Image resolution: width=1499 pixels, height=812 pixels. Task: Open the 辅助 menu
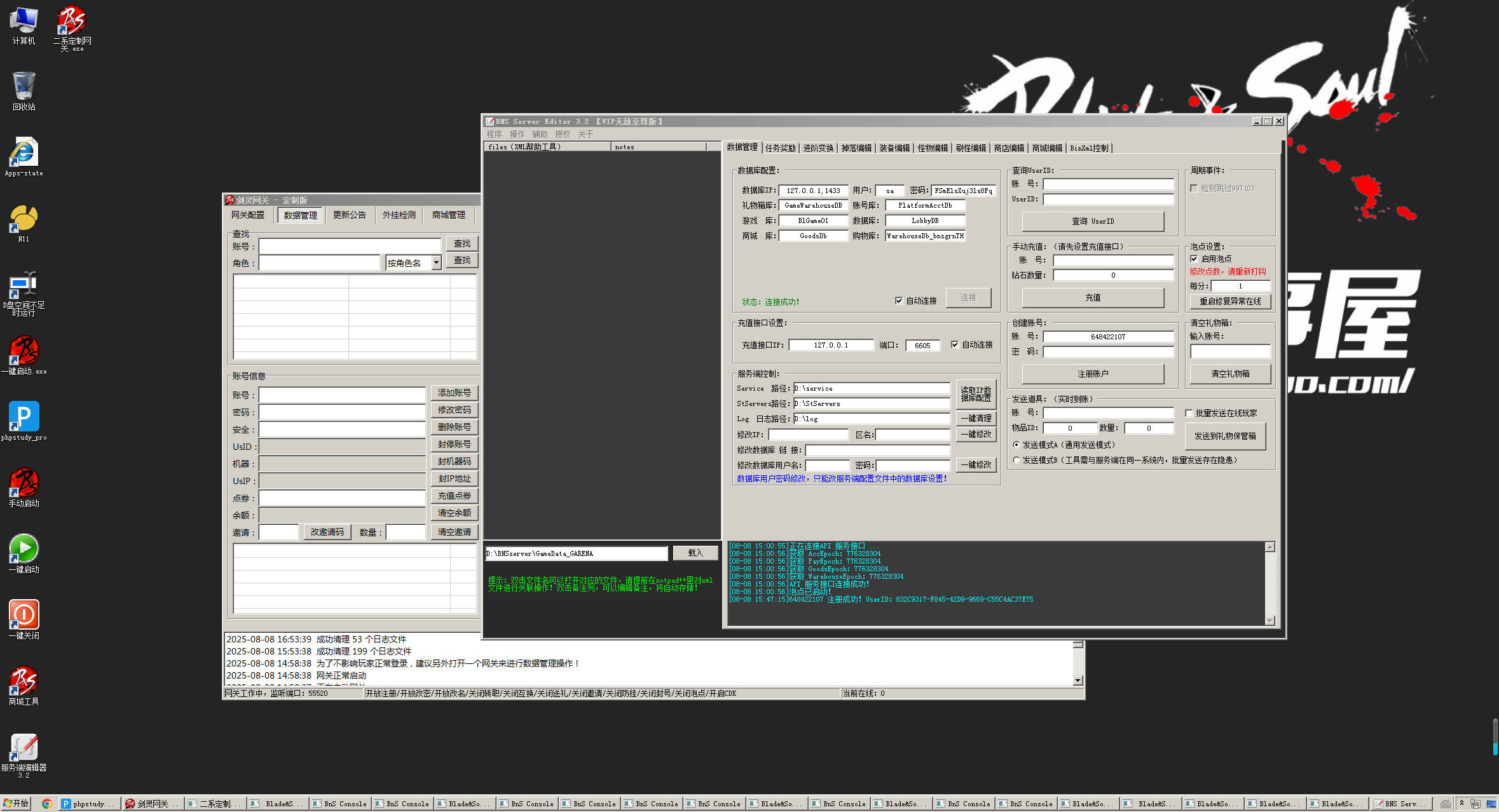540,134
